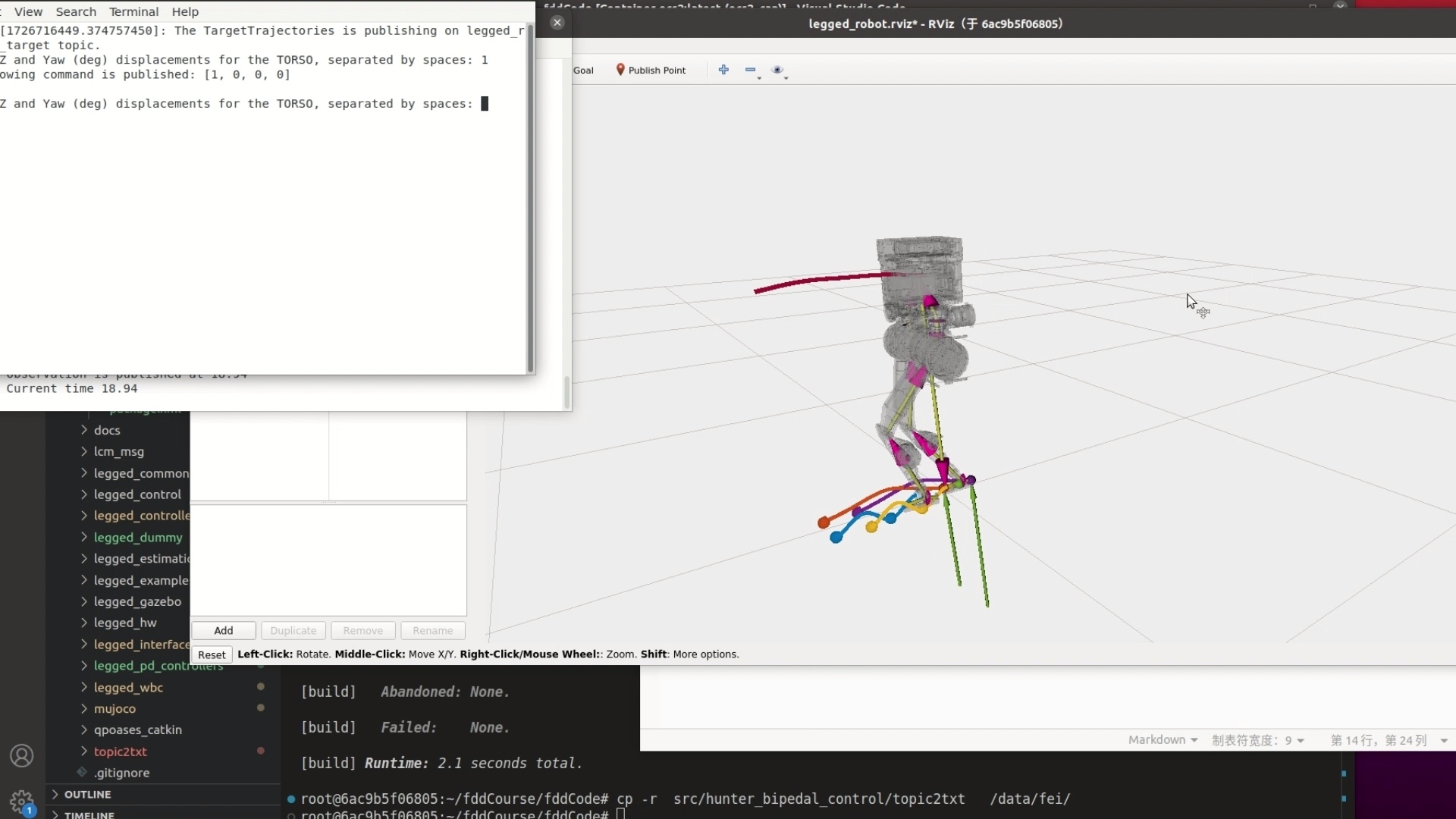Viewport: 1456px width, 819px height.
Task: Click the .gitignore file icon
Action: click(82, 772)
